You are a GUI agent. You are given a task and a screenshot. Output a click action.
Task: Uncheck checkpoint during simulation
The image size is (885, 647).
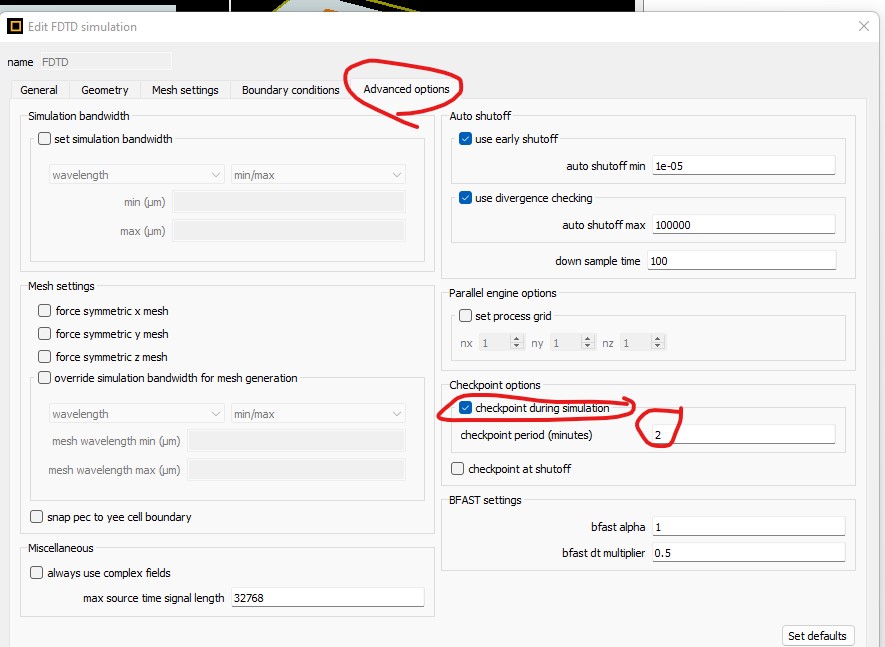point(465,408)
